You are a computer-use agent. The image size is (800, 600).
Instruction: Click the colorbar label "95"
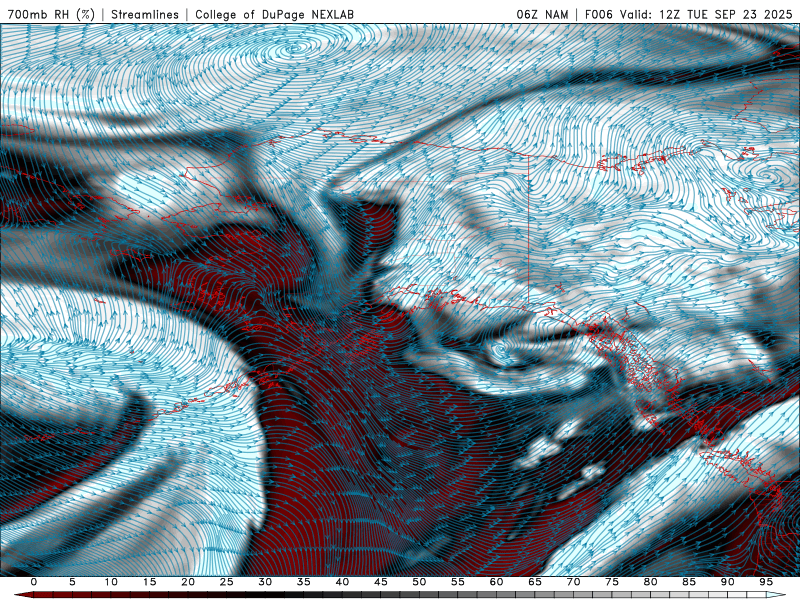(766, 582)
